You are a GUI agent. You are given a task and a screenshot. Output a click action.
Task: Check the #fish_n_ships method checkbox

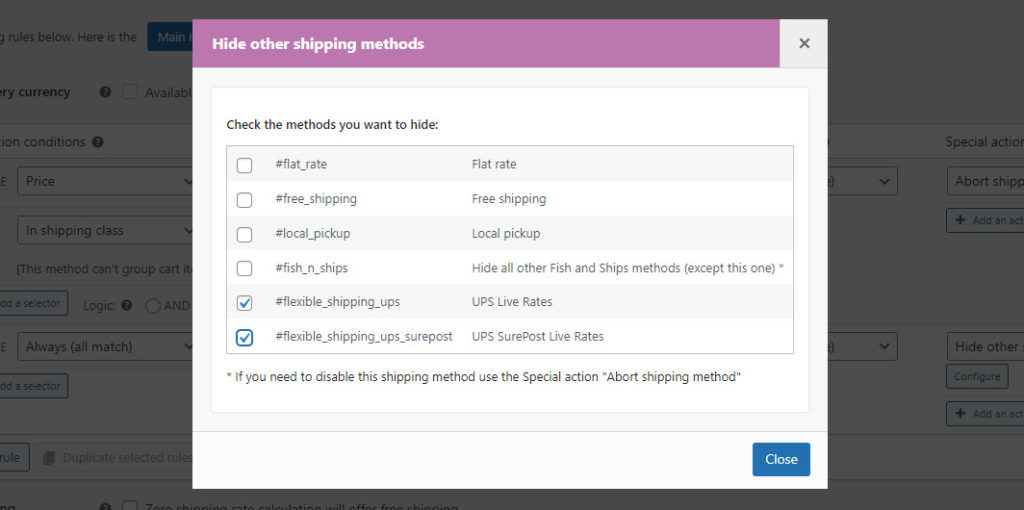(x=244, y=268)
